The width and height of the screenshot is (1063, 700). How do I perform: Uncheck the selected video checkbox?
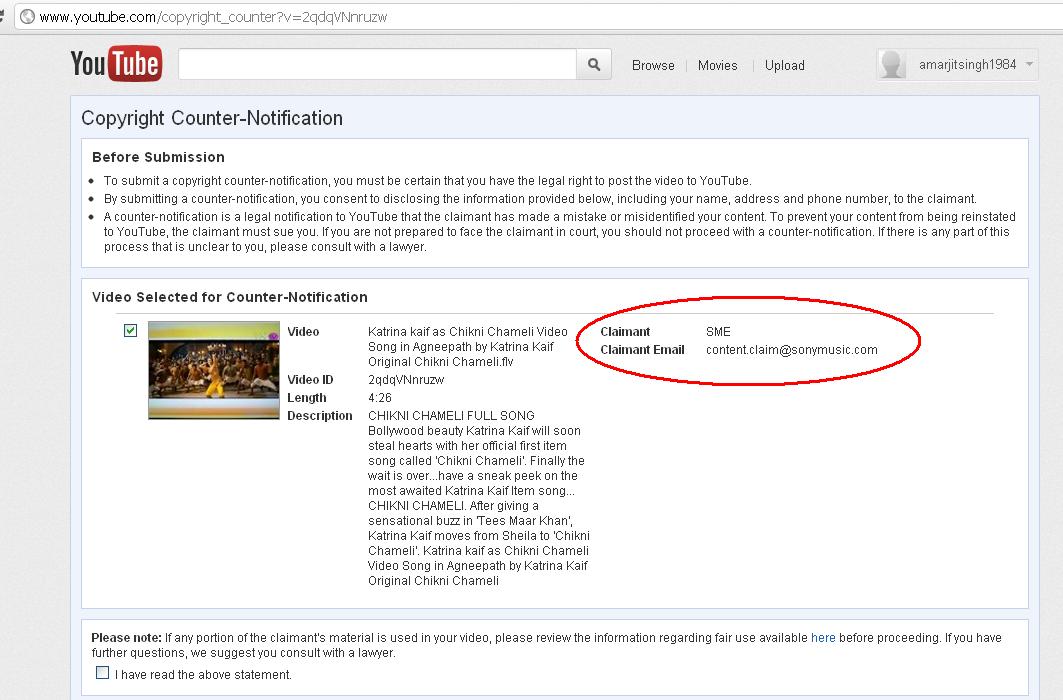(130, 331)
